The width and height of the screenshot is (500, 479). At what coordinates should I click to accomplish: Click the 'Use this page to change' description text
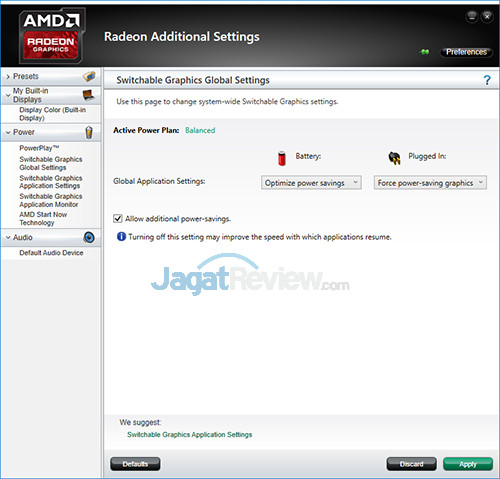pos(227,102)
